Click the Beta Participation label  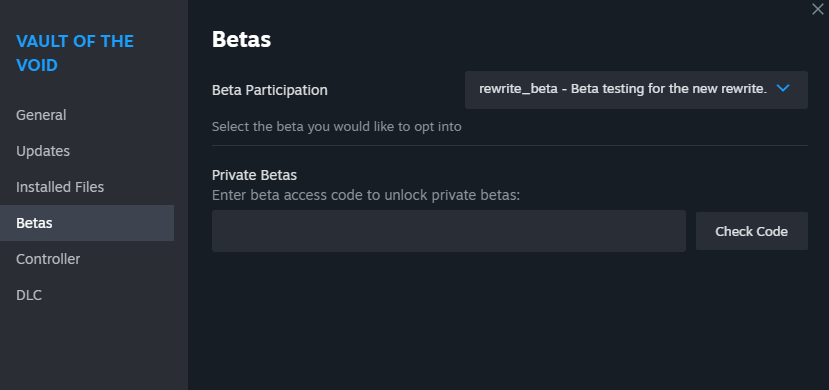(x=270, y=90)
